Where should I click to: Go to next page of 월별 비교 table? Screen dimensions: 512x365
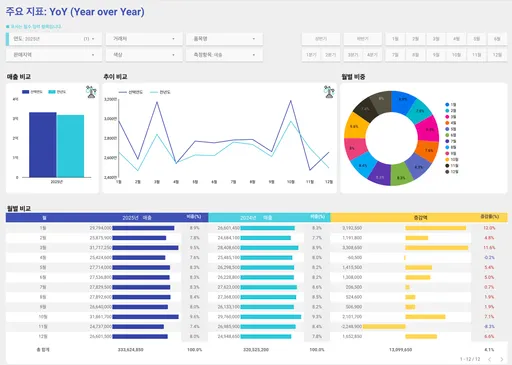coord(501,359)
